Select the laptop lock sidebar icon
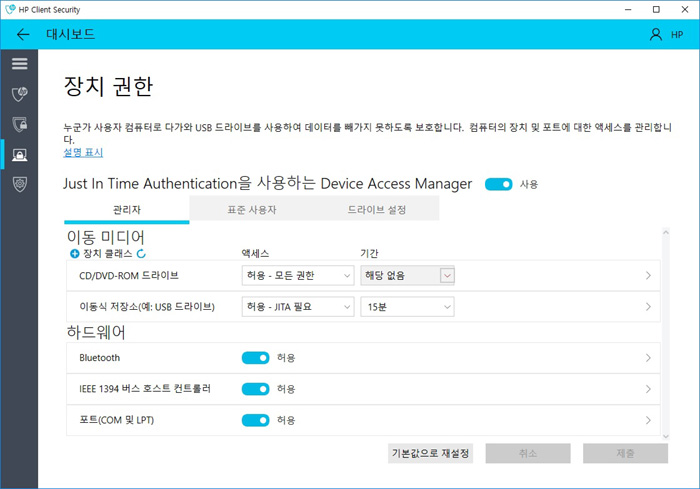The image size is (700, 489). pos(19,154)
